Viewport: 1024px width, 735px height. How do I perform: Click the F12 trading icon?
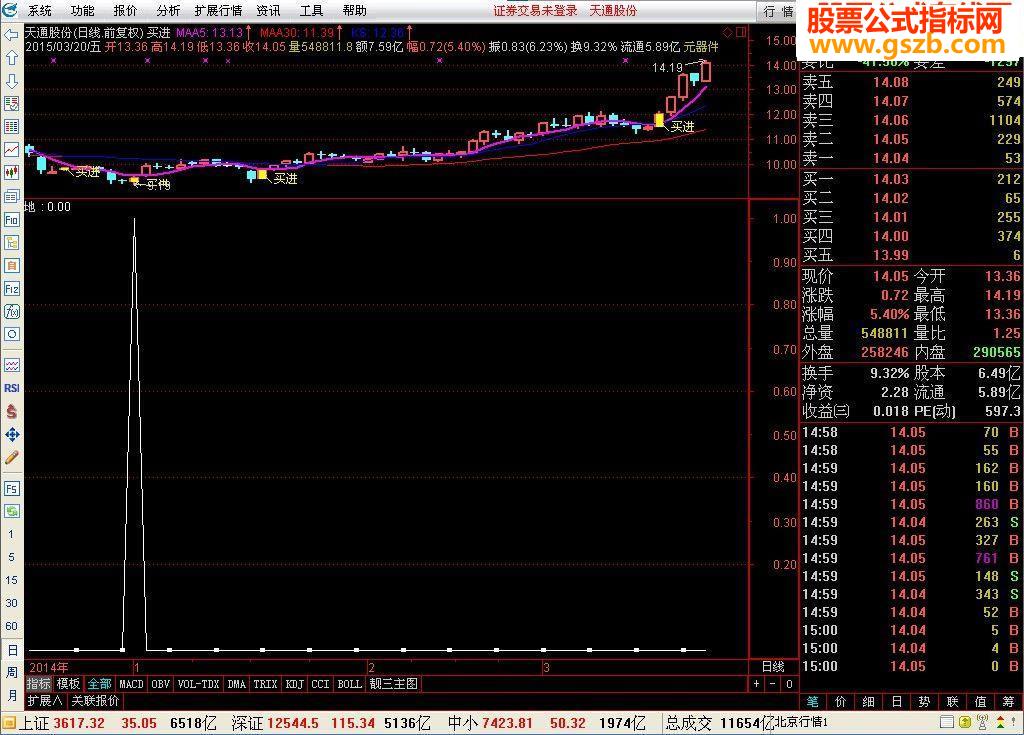click(11, 289)
